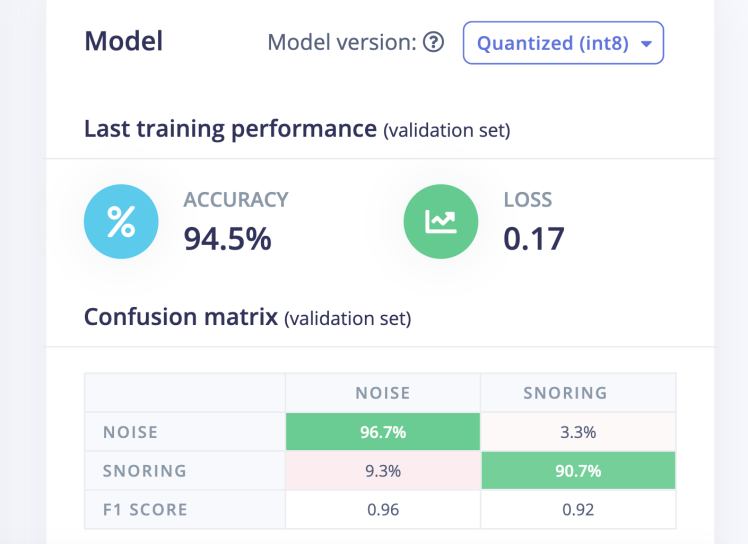Click the arrow on the model version dropdown
The image size is (748, 544).
click(x=645, y=44)
